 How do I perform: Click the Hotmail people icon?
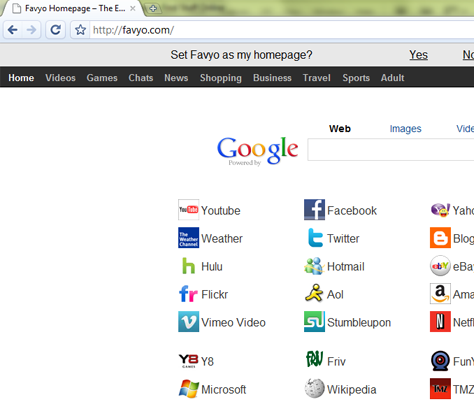[x=314, y=266]
